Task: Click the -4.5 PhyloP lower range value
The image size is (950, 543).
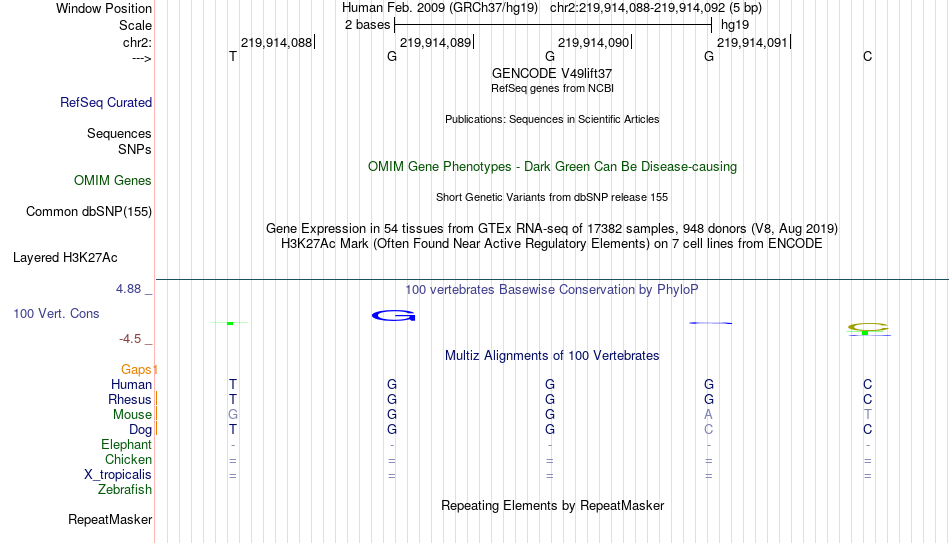Action: point(130,339)
